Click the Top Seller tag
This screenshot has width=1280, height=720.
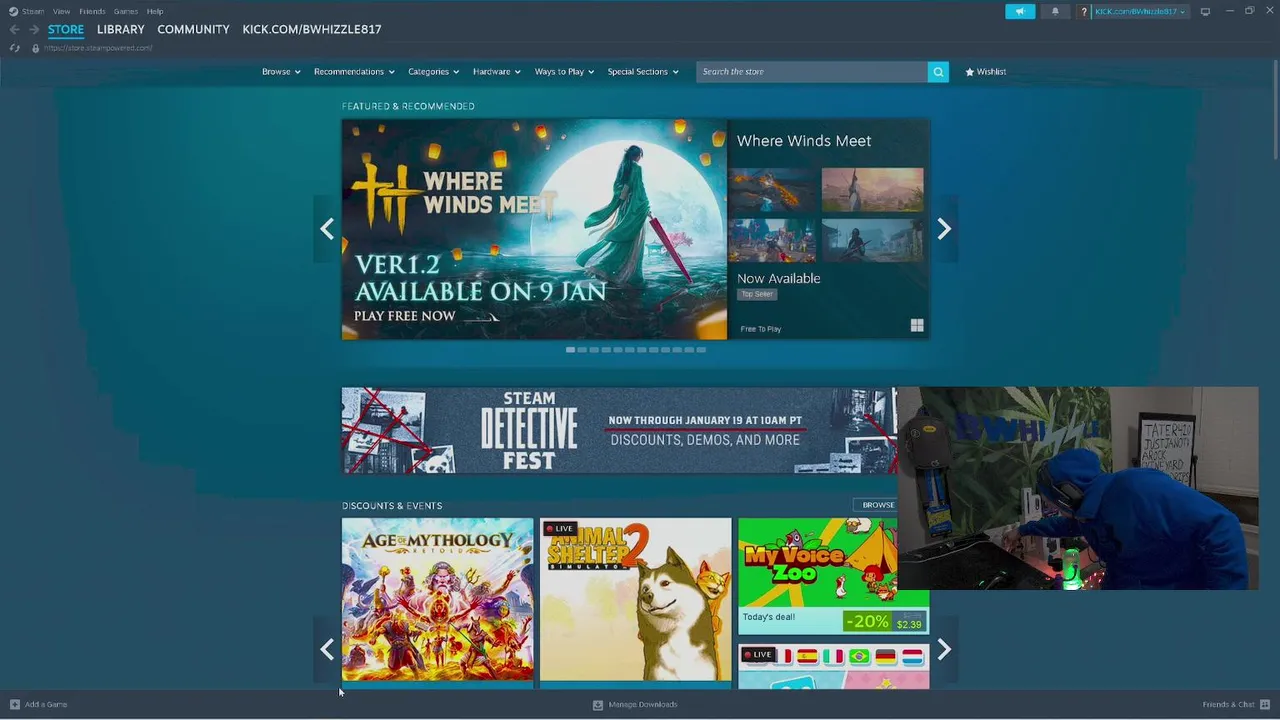pyautogui.click(x=757, y=294)
